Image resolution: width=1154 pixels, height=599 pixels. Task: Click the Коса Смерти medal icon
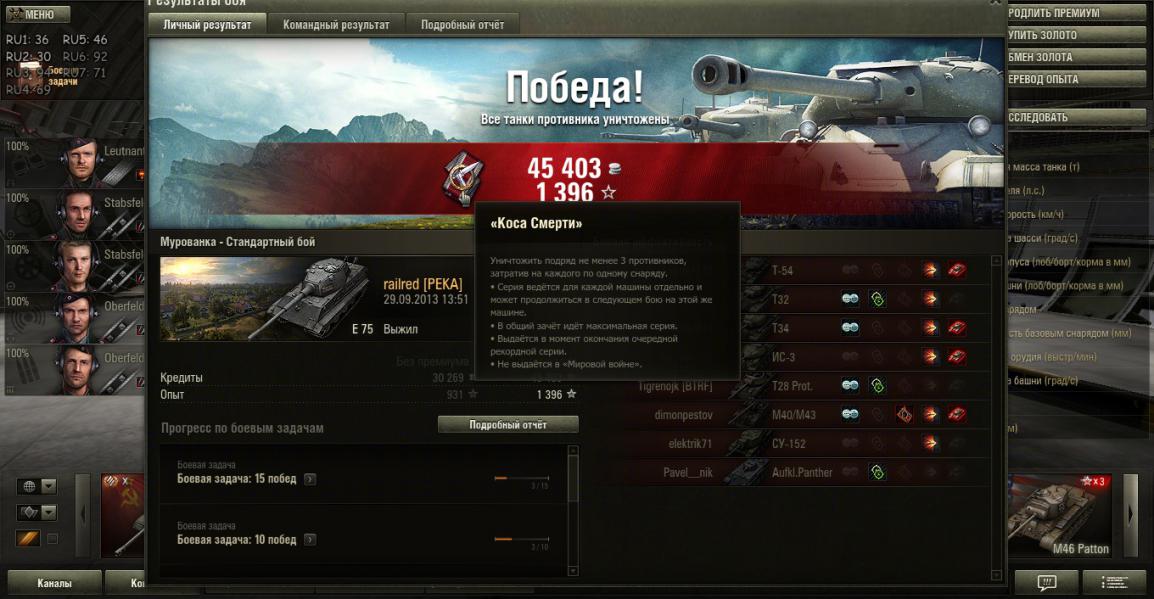[x=462, y=179]
